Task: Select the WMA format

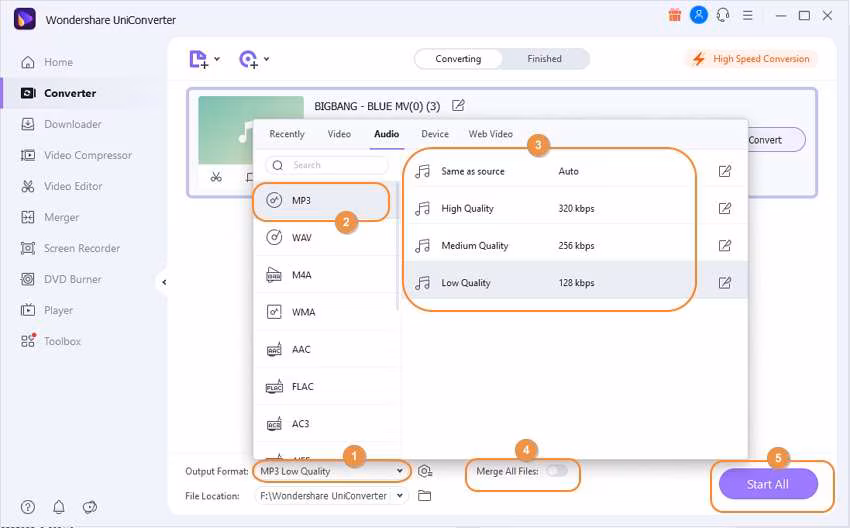Action: click(325, 312)
